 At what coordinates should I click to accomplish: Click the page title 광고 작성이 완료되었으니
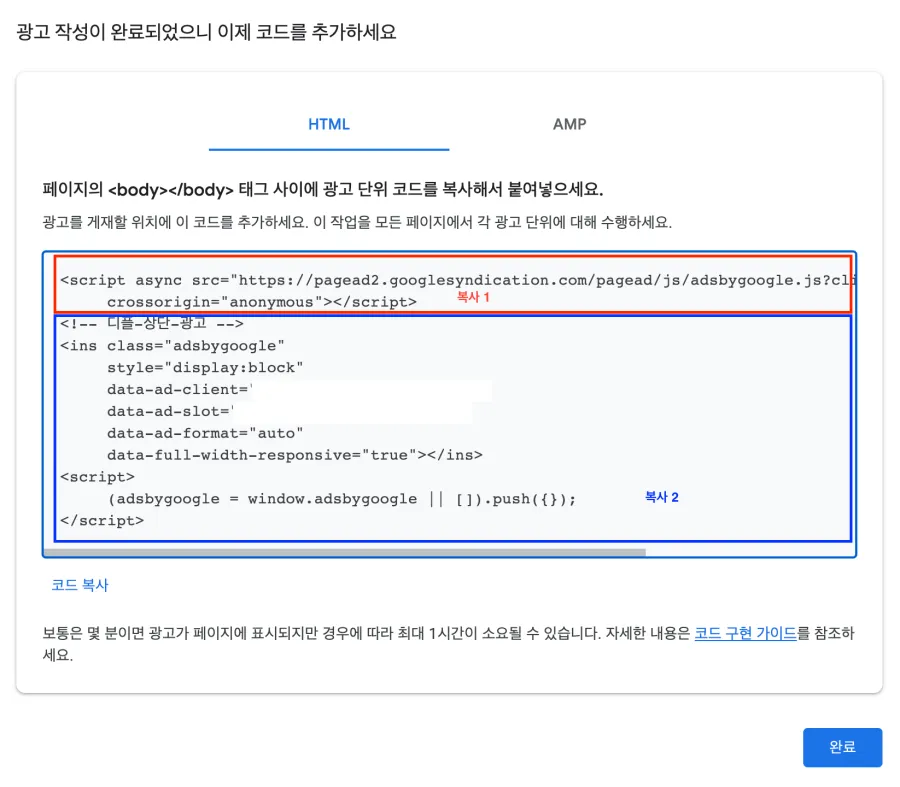[x=206, y=32]
